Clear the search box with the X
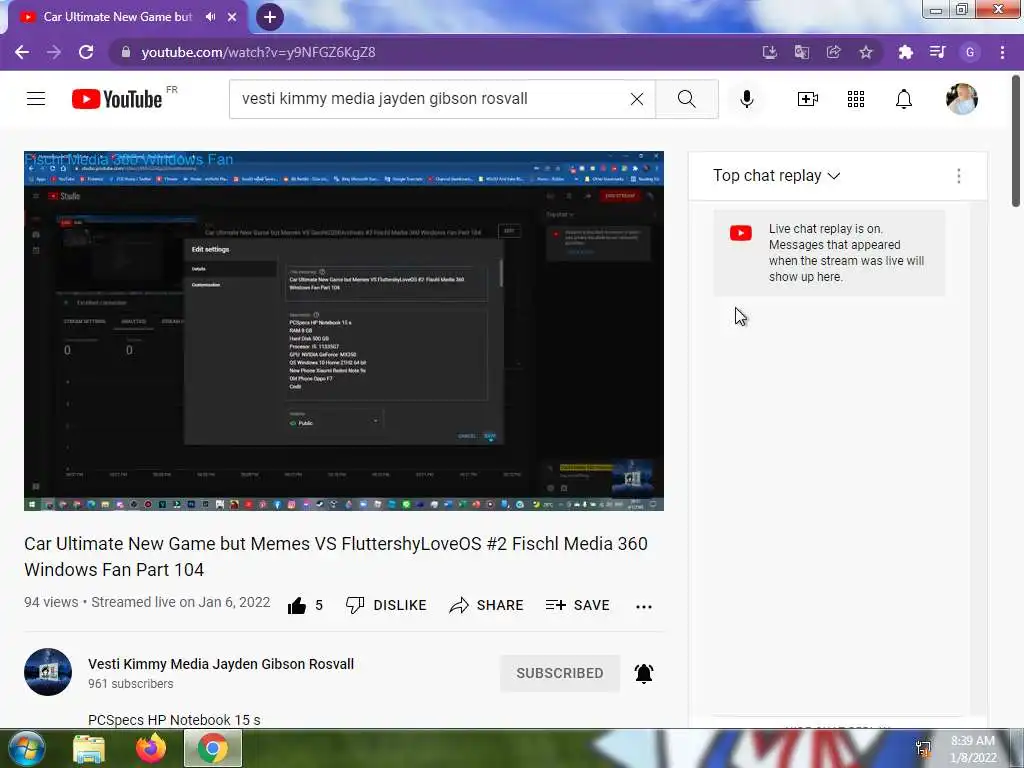The image size is (1024, 768). [x=637, y=99]
